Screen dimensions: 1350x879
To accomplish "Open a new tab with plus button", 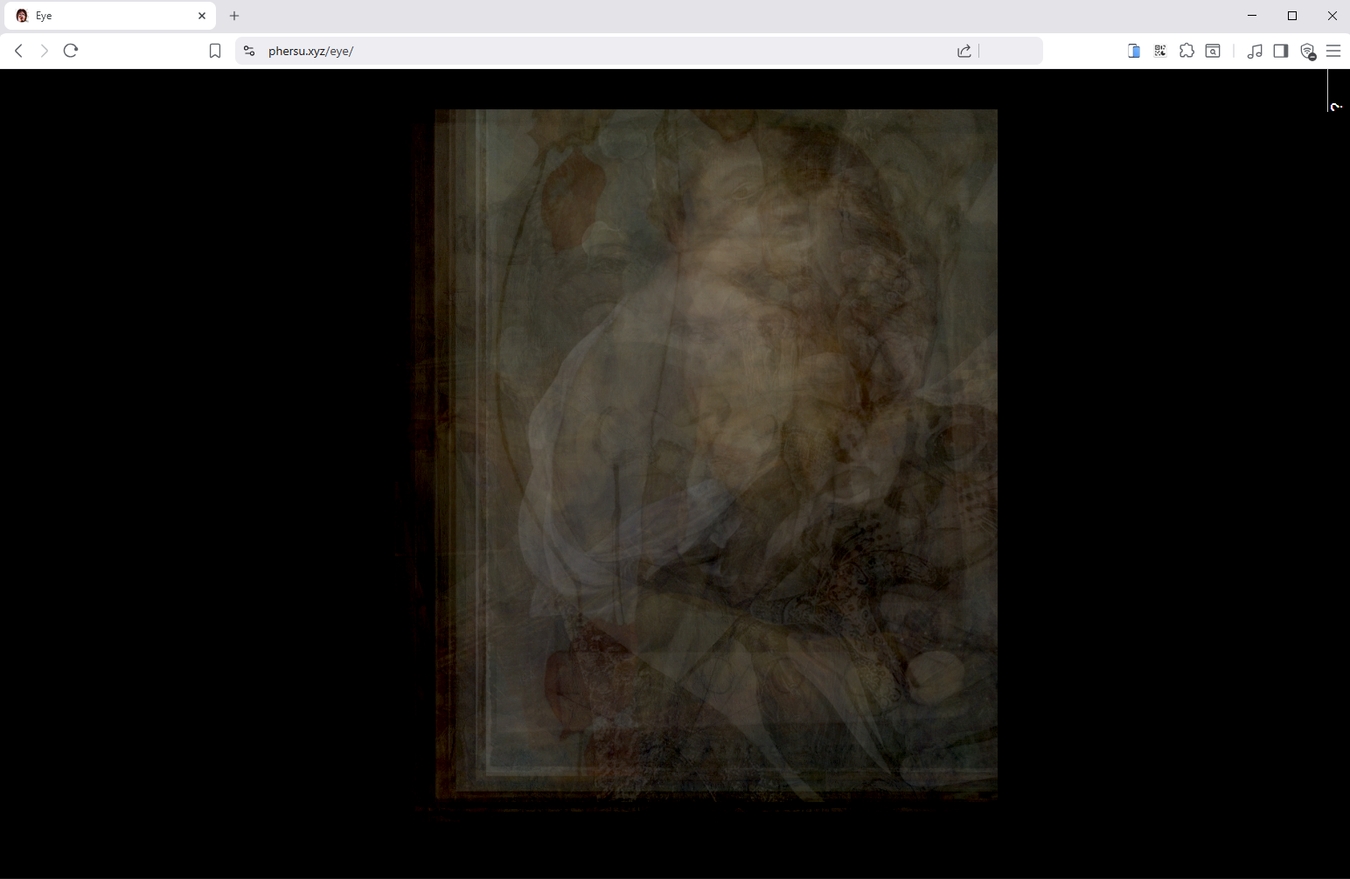I will click(234, 16).
